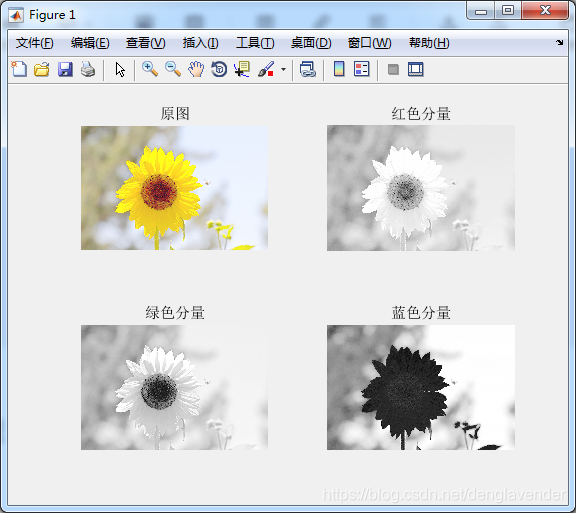576x513 pixels.
Task: Click the Hide Plot Tools icon
Action: pyautogui.click(x=393, y=69)
